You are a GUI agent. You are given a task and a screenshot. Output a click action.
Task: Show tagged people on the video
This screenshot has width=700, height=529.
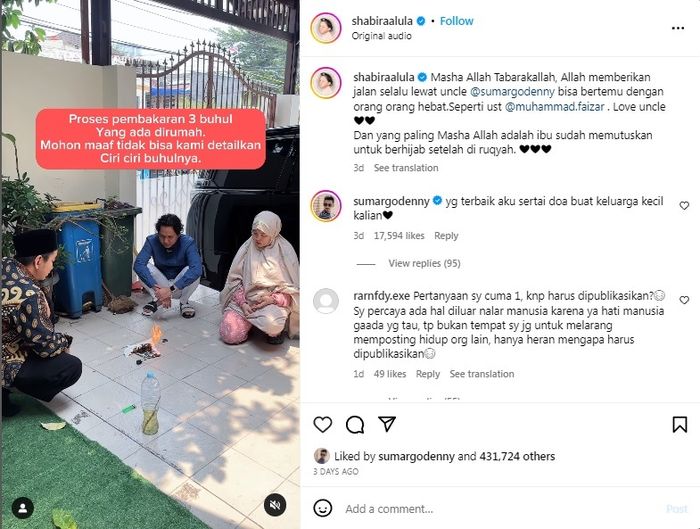click(23, 508)
